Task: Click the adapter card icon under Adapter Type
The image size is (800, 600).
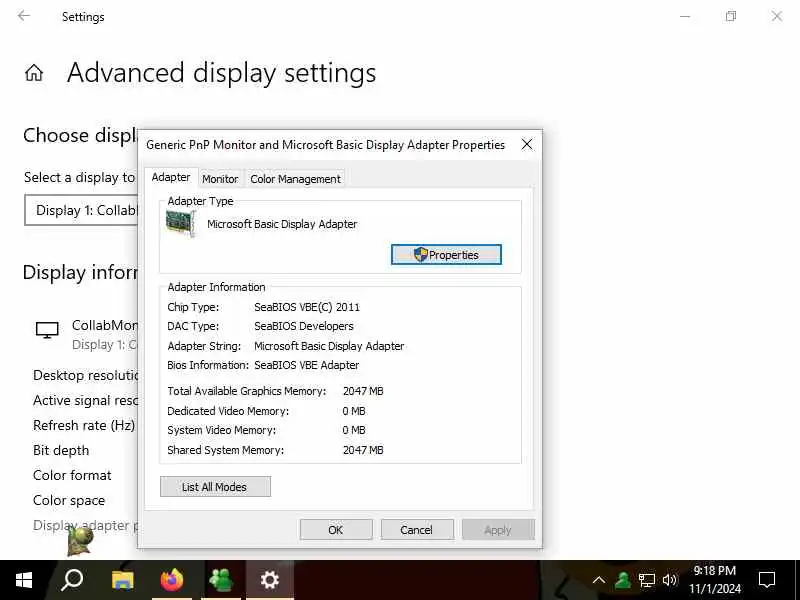Action: pyautogui.click(x=181, y=223)
